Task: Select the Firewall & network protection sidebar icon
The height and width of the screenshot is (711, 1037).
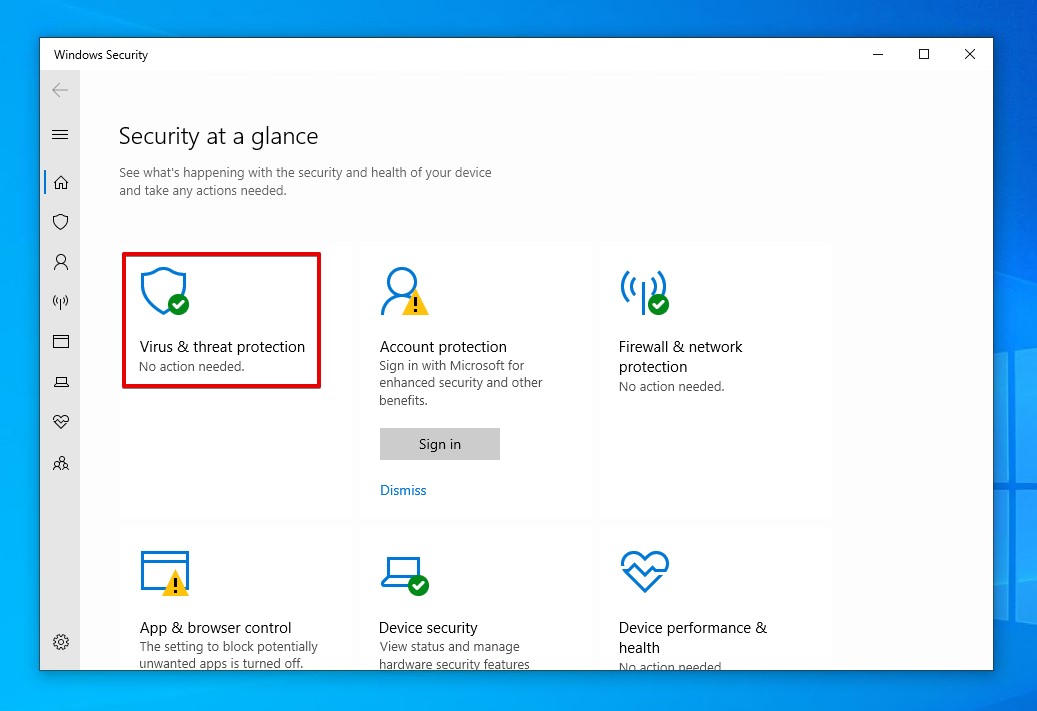Action: [60, 302]
